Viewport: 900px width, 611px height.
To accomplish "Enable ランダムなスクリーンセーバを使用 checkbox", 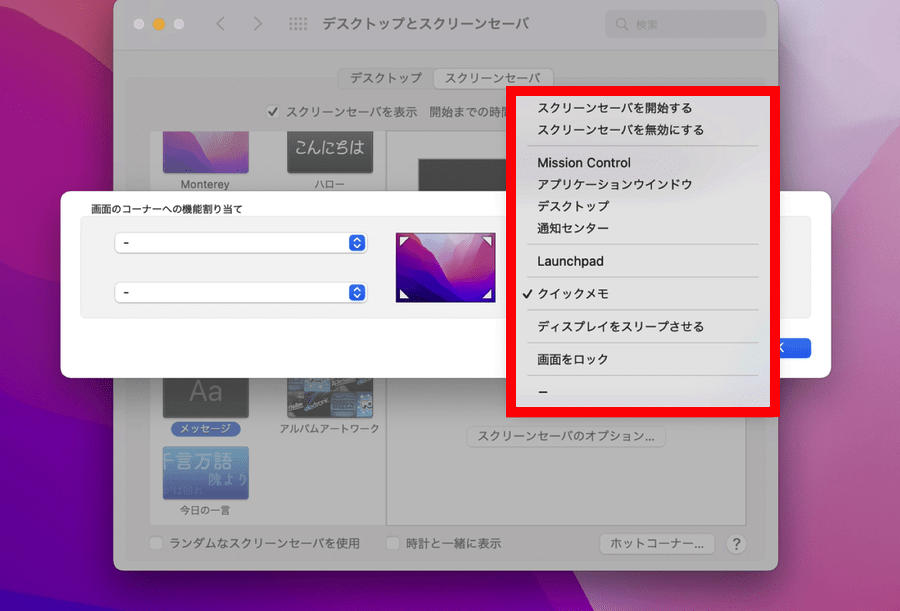I will [156, 544].
